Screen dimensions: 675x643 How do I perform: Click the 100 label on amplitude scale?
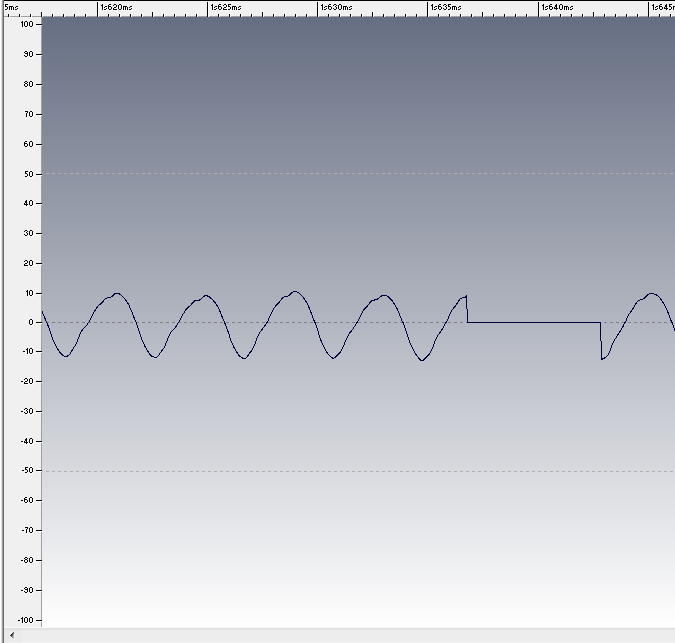[27, 24]
